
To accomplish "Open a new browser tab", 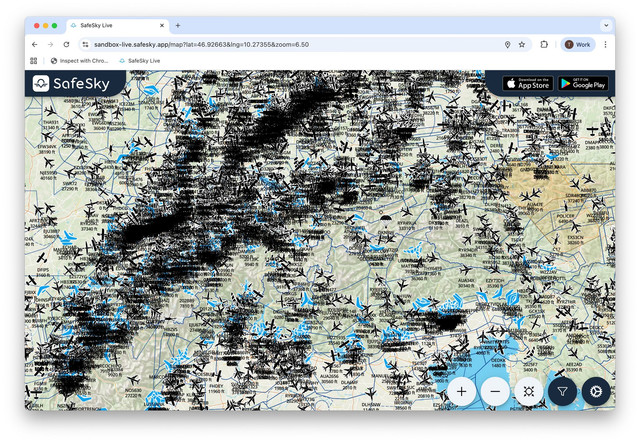I will point(178,25).
